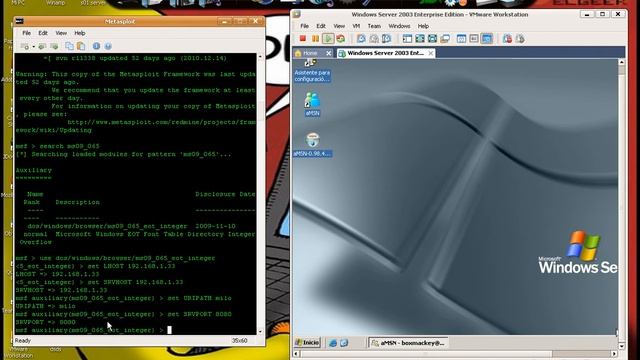Open the File menu in VMware Workstation

coord(304,26)
